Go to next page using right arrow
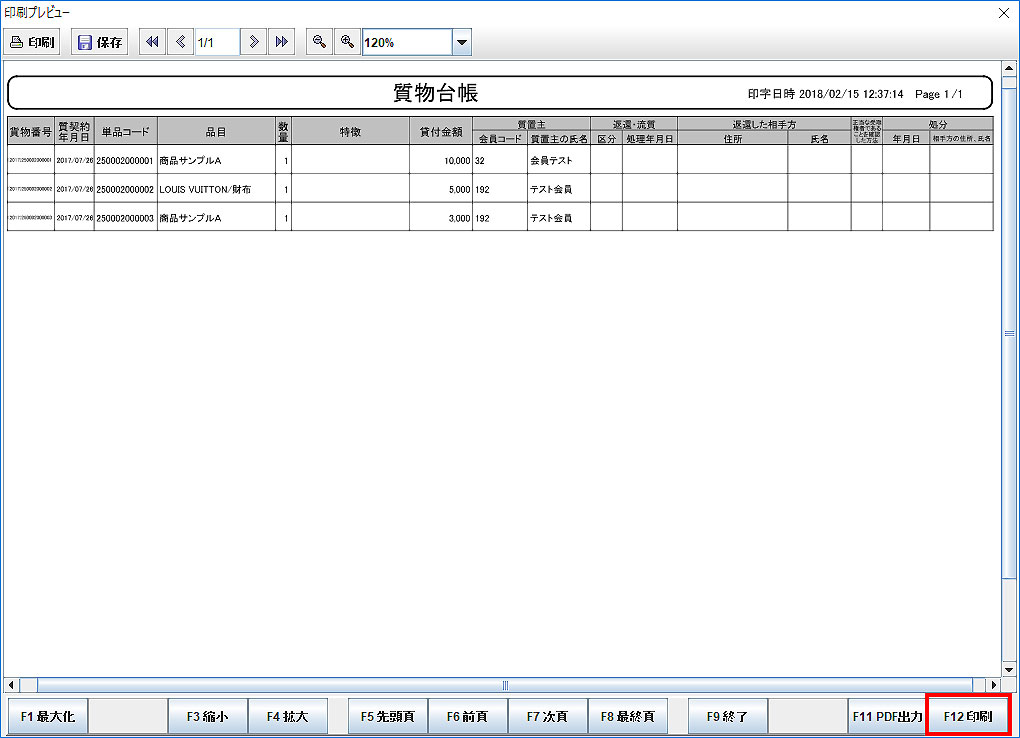 254,42
